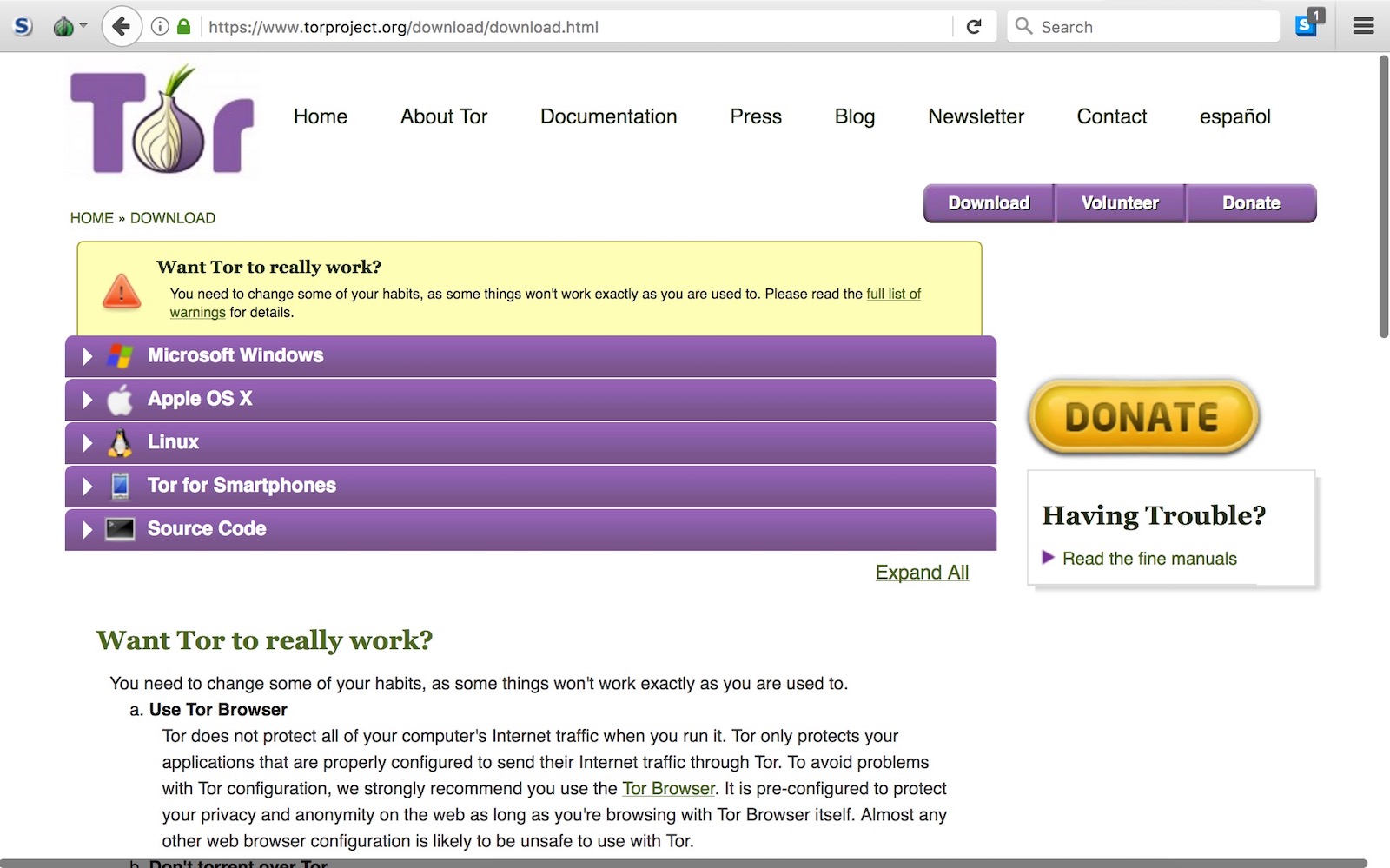Click the purple Volunteer button
The height and width of the screenshot is (868, 1390).
click(x=1120, y=203)
